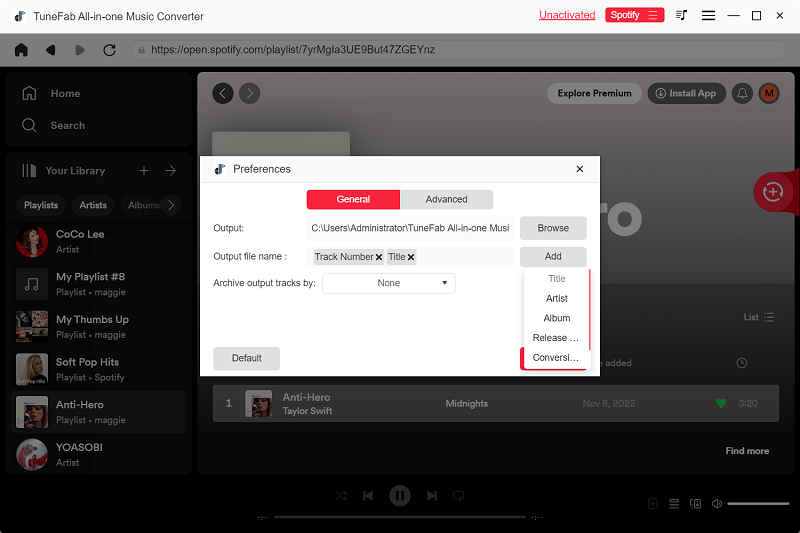Screen dimensions: 800x533
Task: Open Search in Spotify sidebar
Action: tap(67, 125)
